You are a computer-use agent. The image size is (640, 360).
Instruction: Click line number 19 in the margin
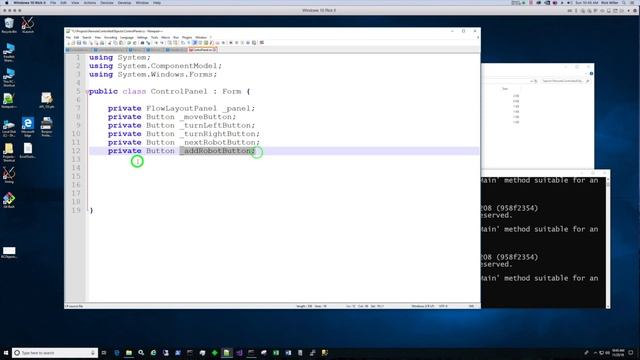click(x=76, y=210)
